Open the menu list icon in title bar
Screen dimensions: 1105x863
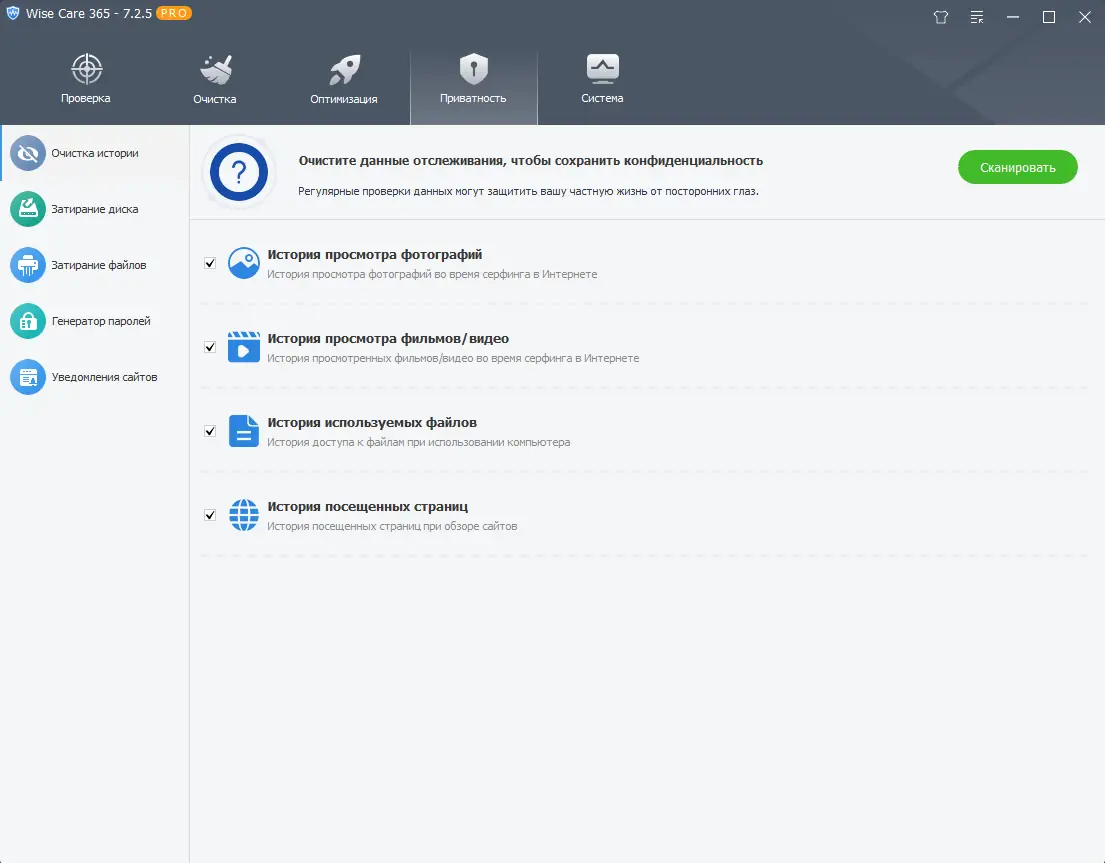(x=977, y=17)
